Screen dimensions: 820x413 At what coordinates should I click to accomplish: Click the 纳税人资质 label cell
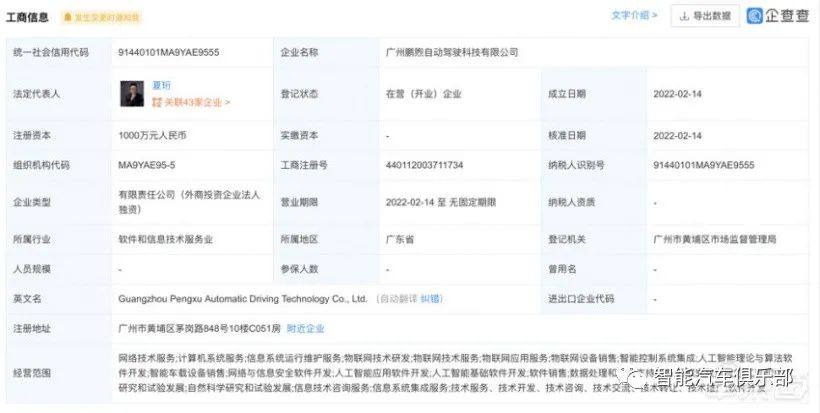click(594, 202)
